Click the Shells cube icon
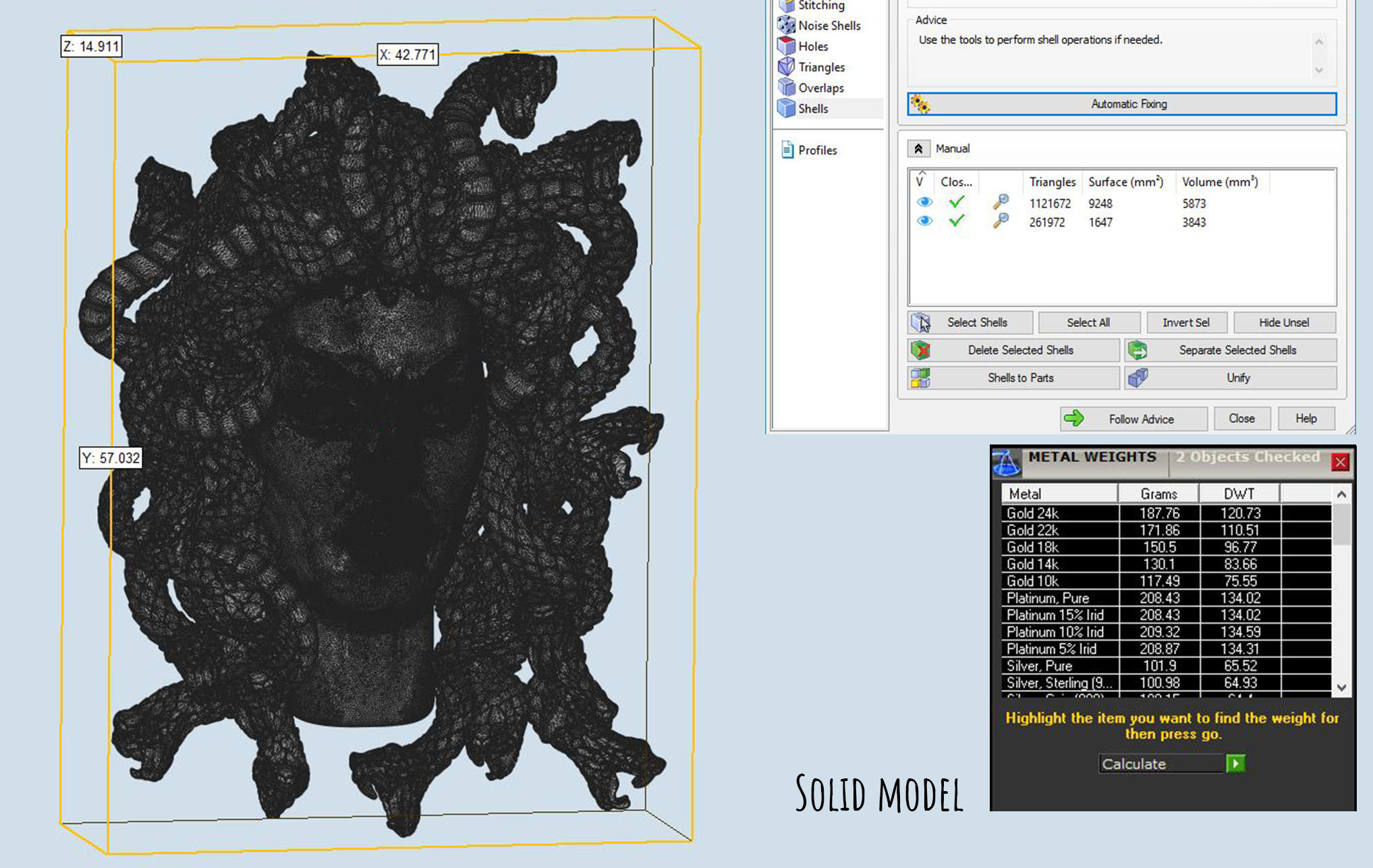1373x868 pixels. (786, 108)
